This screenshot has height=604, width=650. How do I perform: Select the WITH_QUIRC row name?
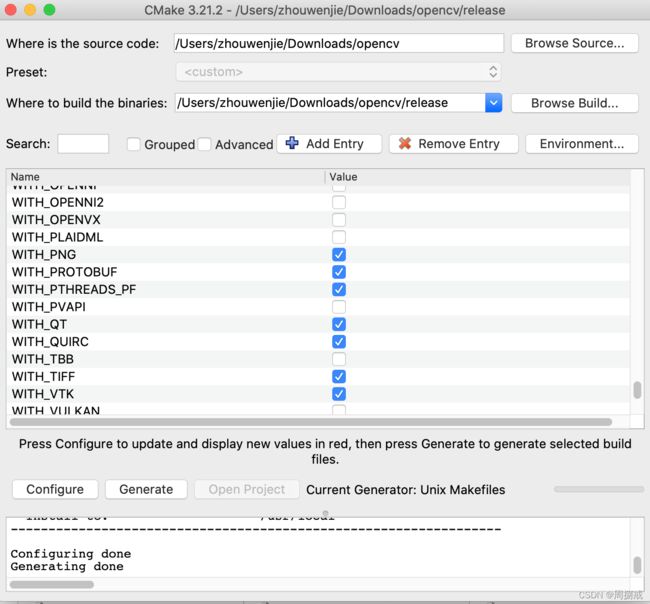point(50,342)
